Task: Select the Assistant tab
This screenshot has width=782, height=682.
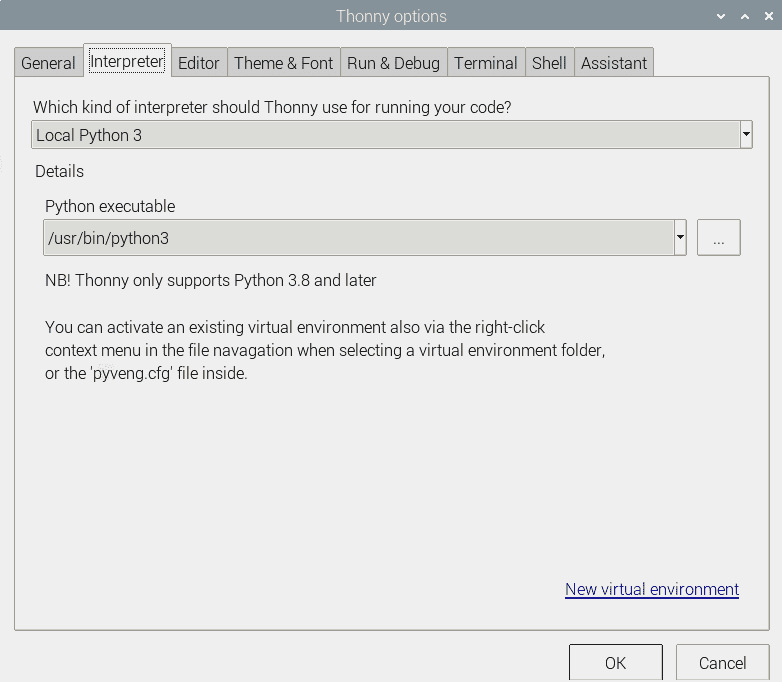Action: click(614, 63)
